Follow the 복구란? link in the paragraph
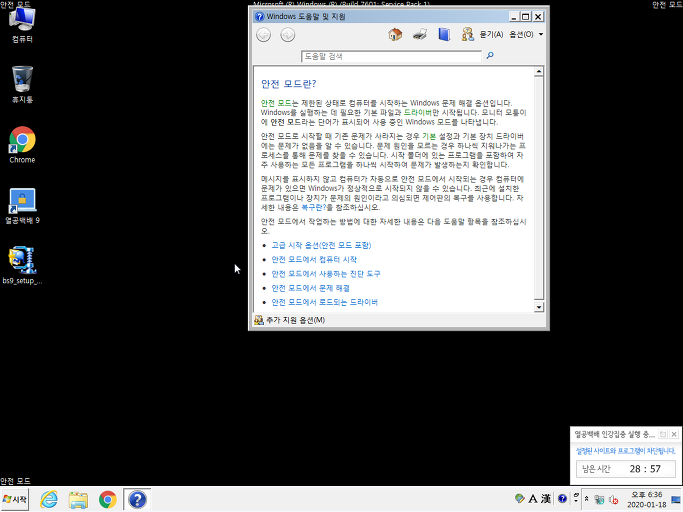The width and height of the screenshot is (683, 512). point(313,207)
